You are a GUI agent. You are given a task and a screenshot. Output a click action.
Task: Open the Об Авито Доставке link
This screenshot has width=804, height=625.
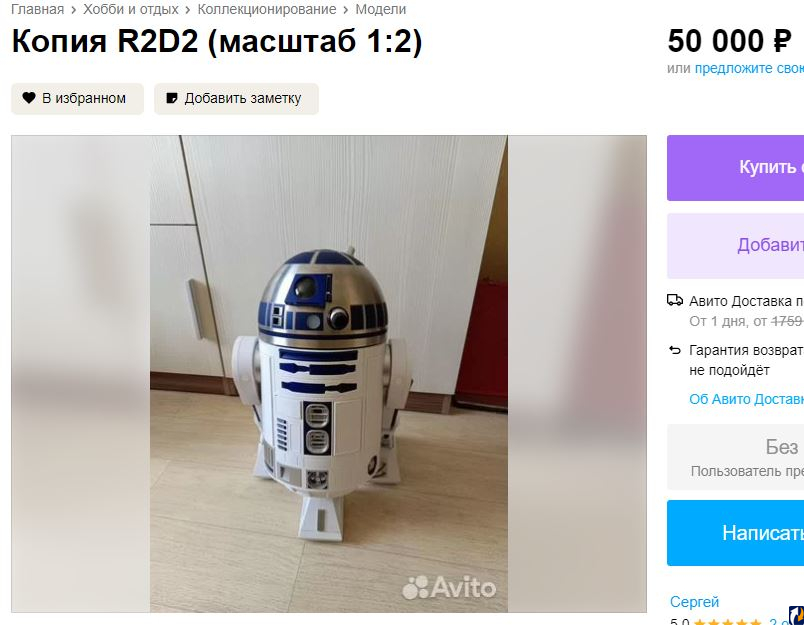(x=746, y=399)
